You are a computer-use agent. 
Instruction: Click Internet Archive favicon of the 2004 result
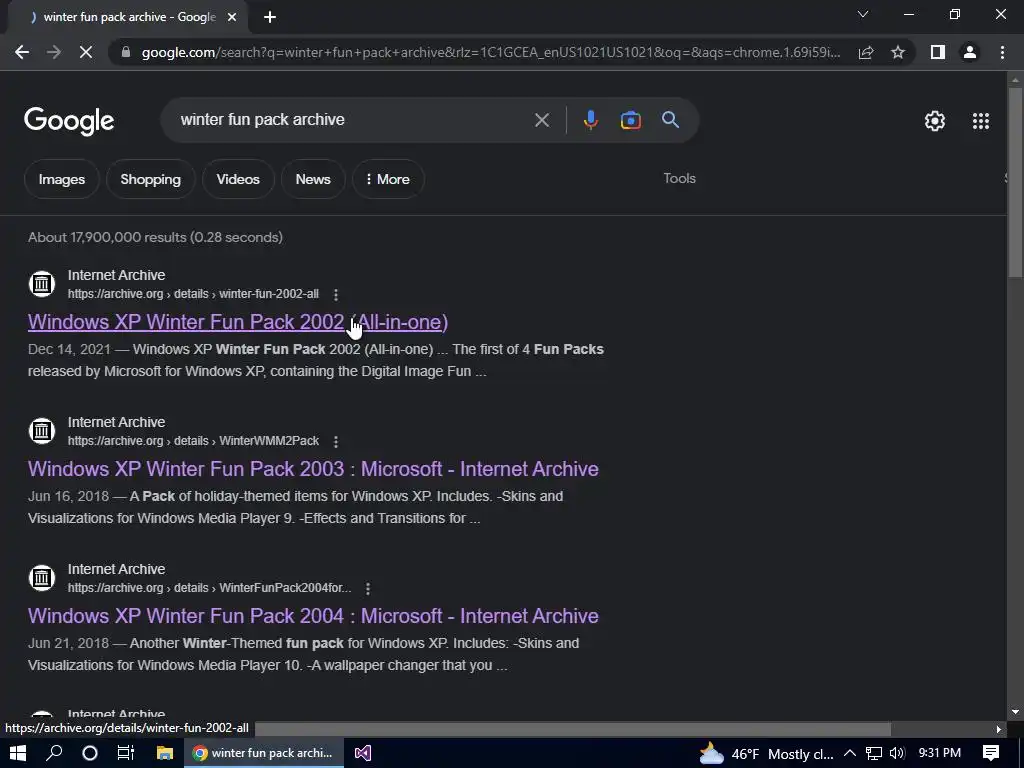click(42, 578)
